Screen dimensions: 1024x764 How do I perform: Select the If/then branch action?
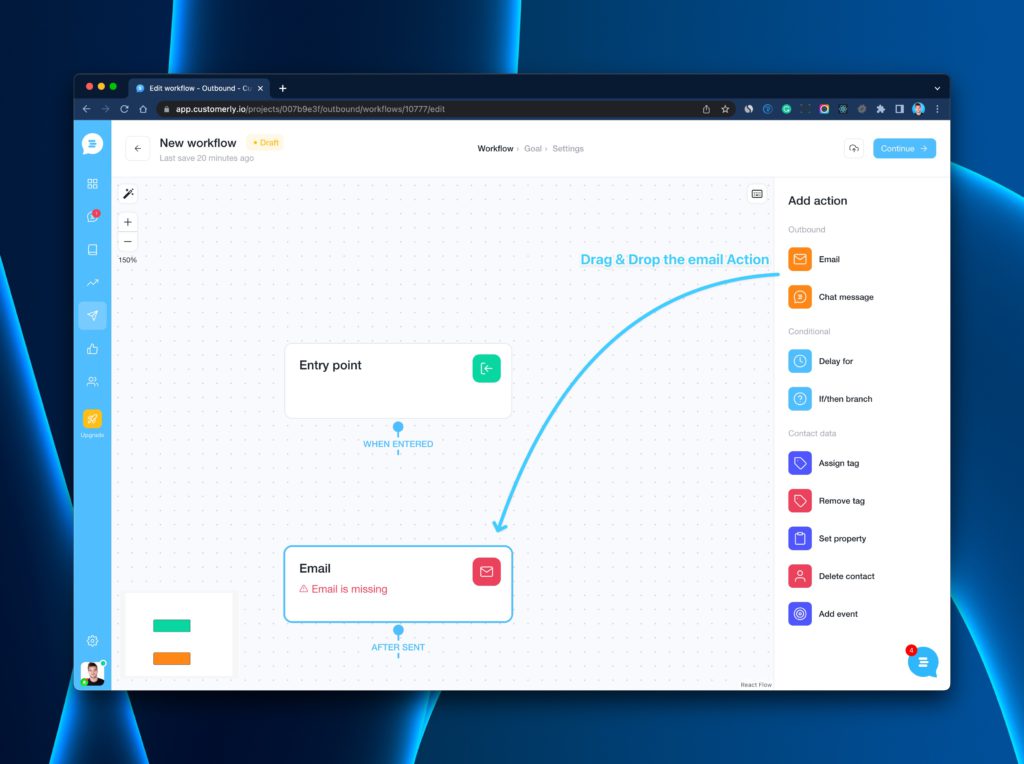[830, 399]
